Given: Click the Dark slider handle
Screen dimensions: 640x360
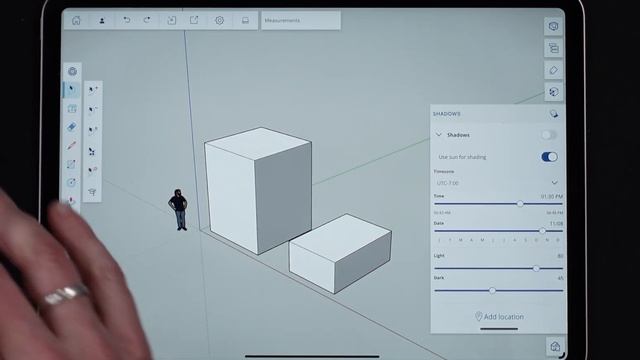Looking at the screenshot, I should click(x=492, y=291).
